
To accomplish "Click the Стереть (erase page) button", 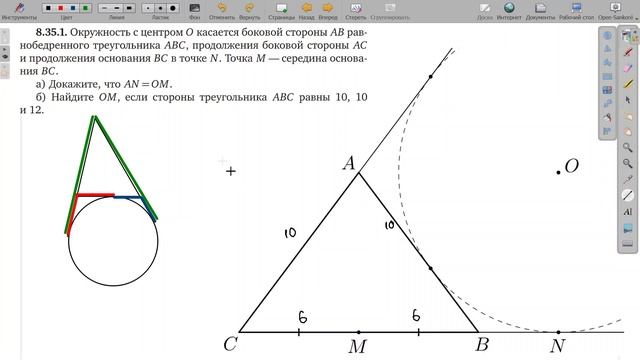I will click(356, 11).
